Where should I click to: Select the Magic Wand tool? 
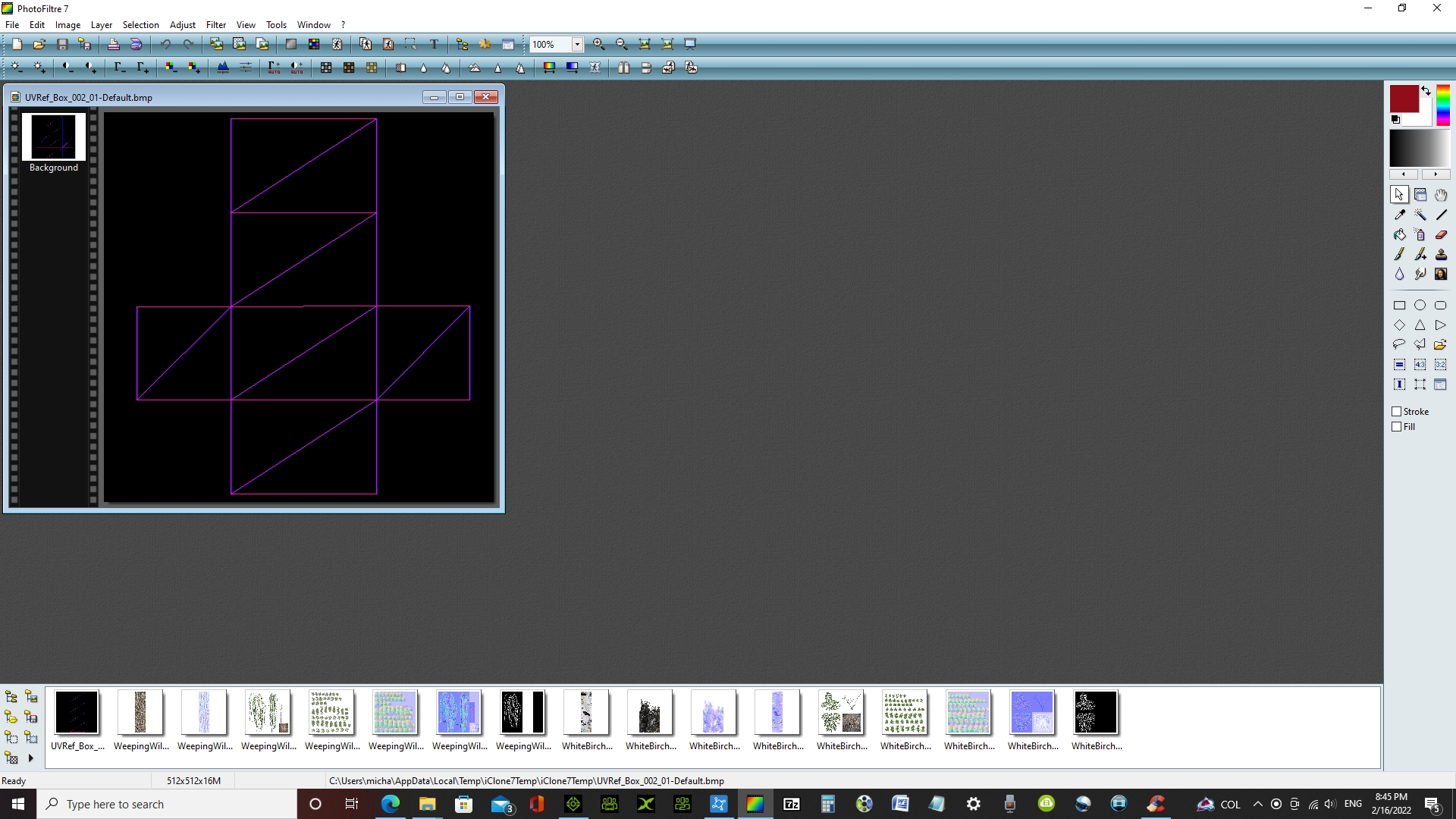1420,215
